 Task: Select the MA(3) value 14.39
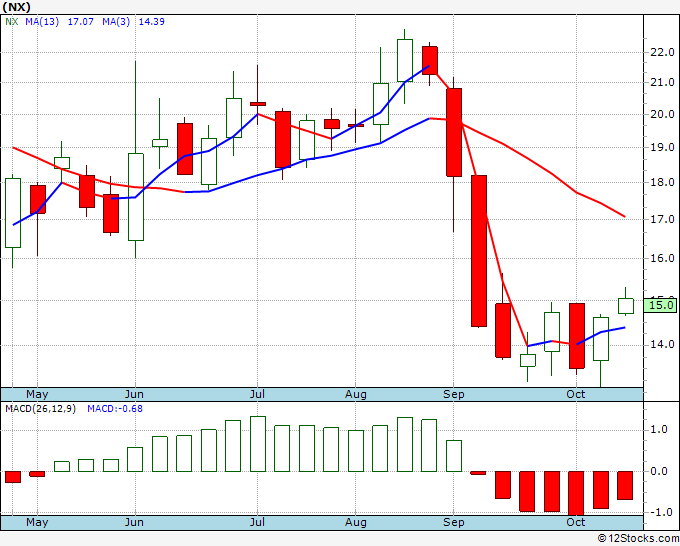tap(152, 22)
